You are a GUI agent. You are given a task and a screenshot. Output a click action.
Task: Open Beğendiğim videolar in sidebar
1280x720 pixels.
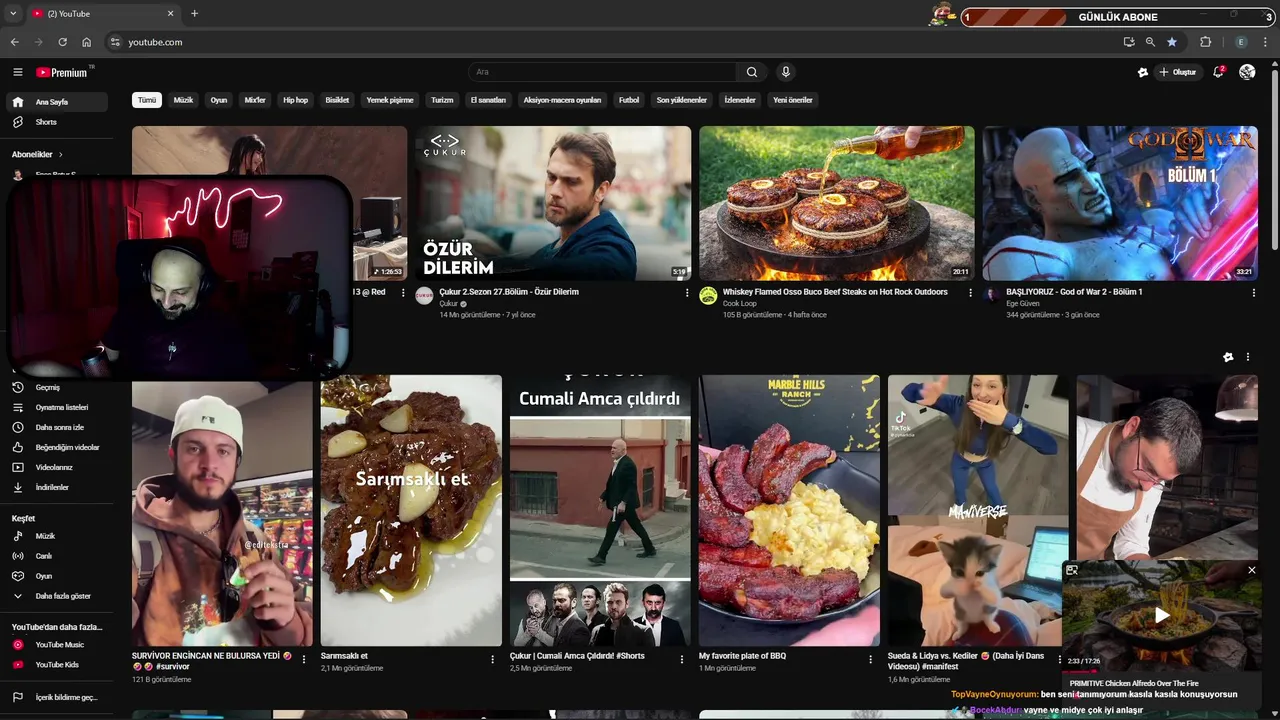[57, 447]
